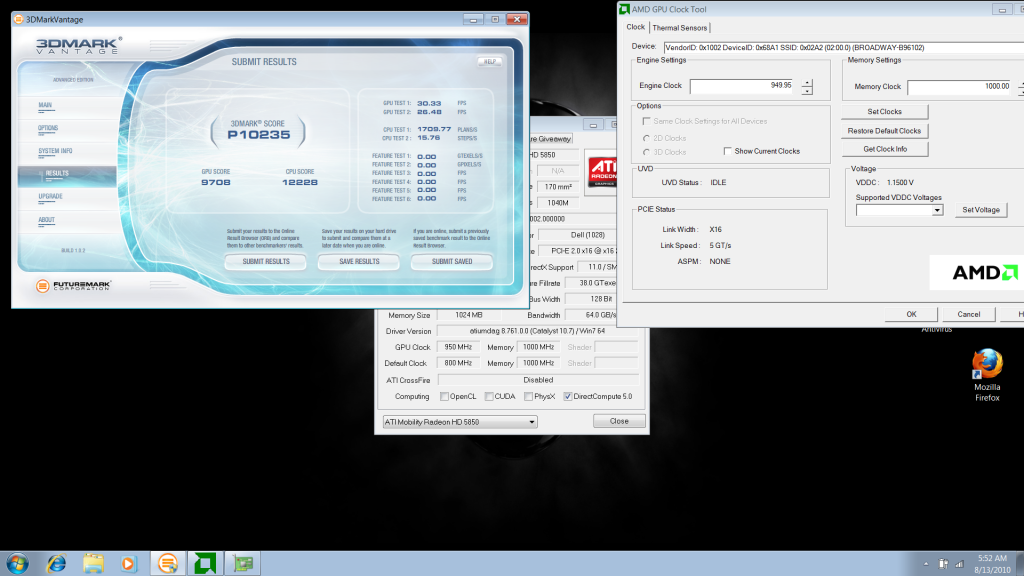The width and height of the screenshot is (1024, 576).
Task: Open MAIN section in 3DMark sidebar
Action: pyautogui.click(x=45, y=105)
